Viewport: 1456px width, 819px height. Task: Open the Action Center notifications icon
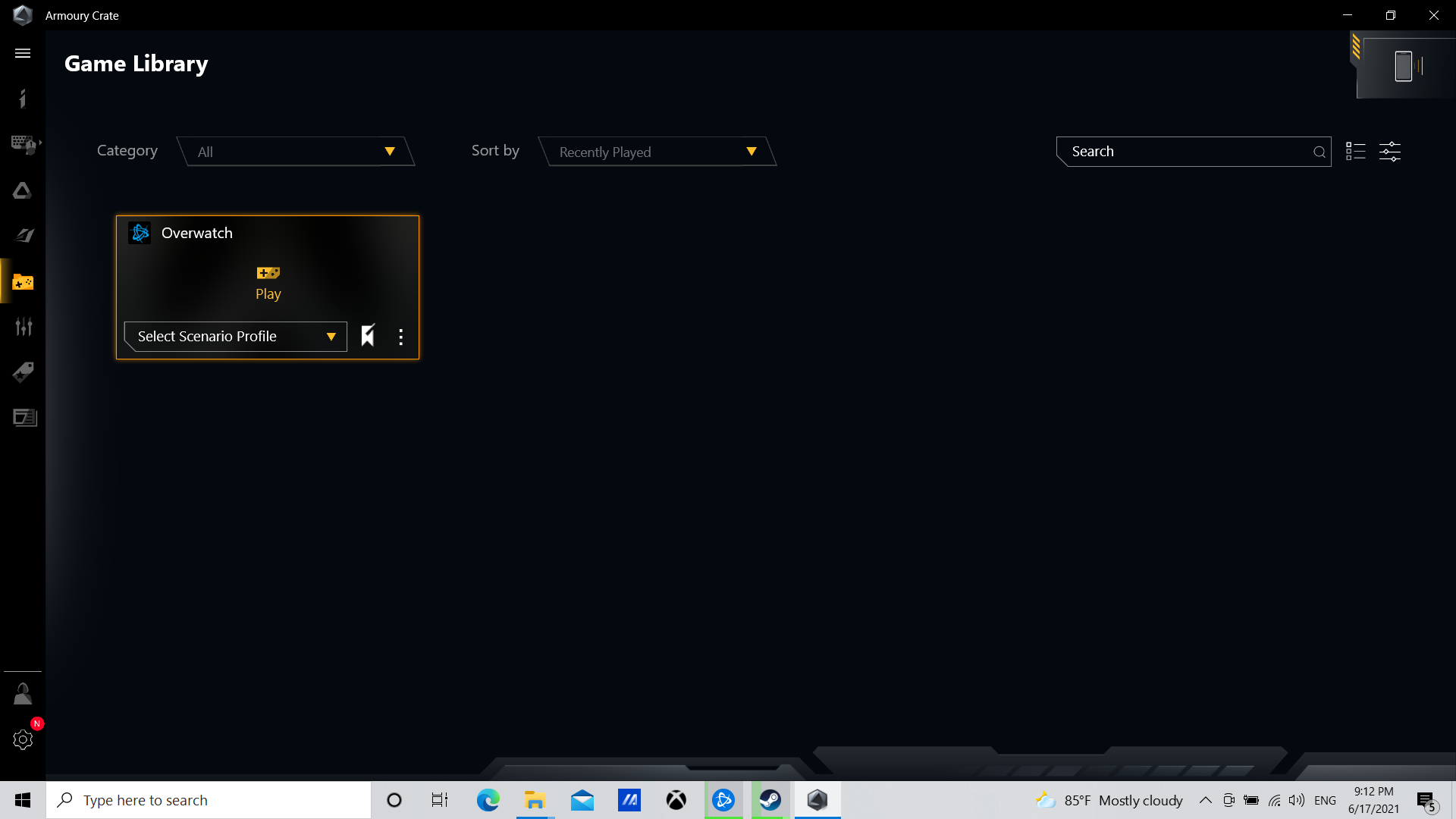coord(1427,801)
